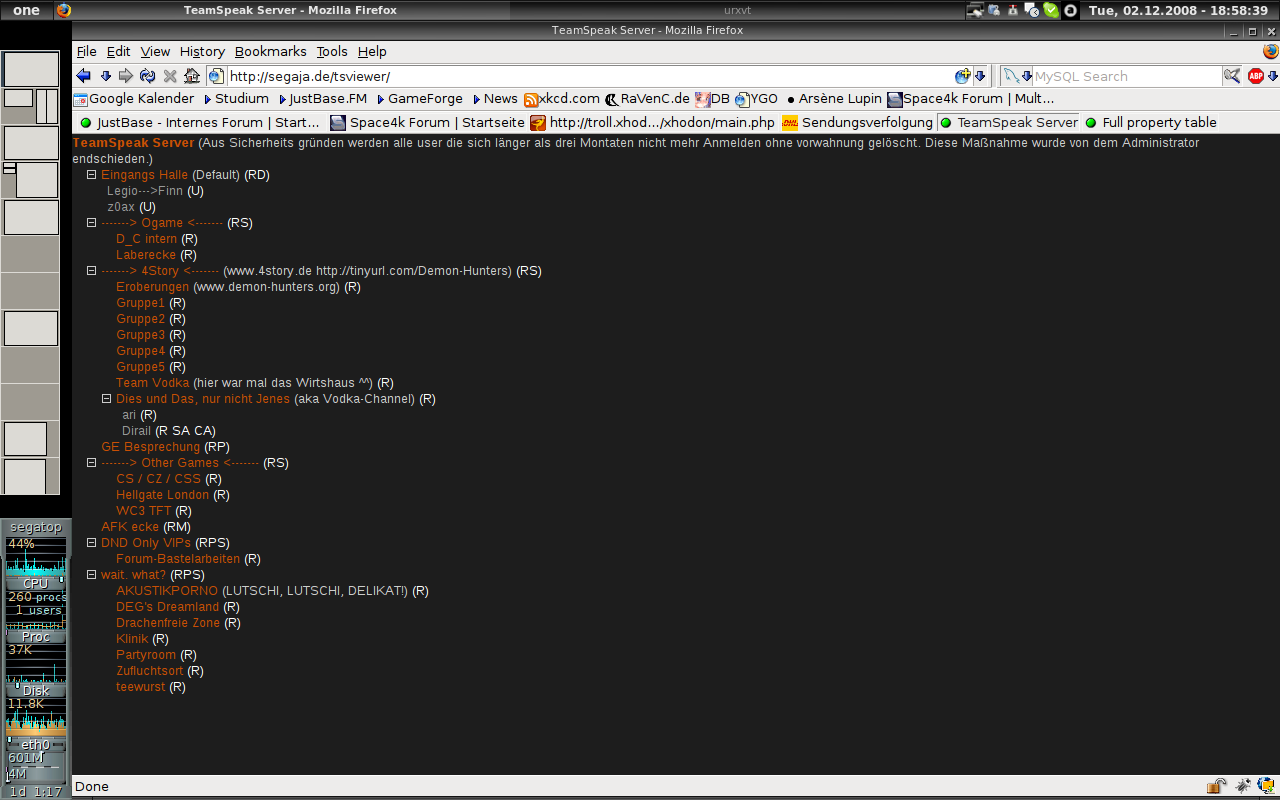Reload the page with the refresh icon
Viewport: 1280px width, 800px height.
point(147,76)
